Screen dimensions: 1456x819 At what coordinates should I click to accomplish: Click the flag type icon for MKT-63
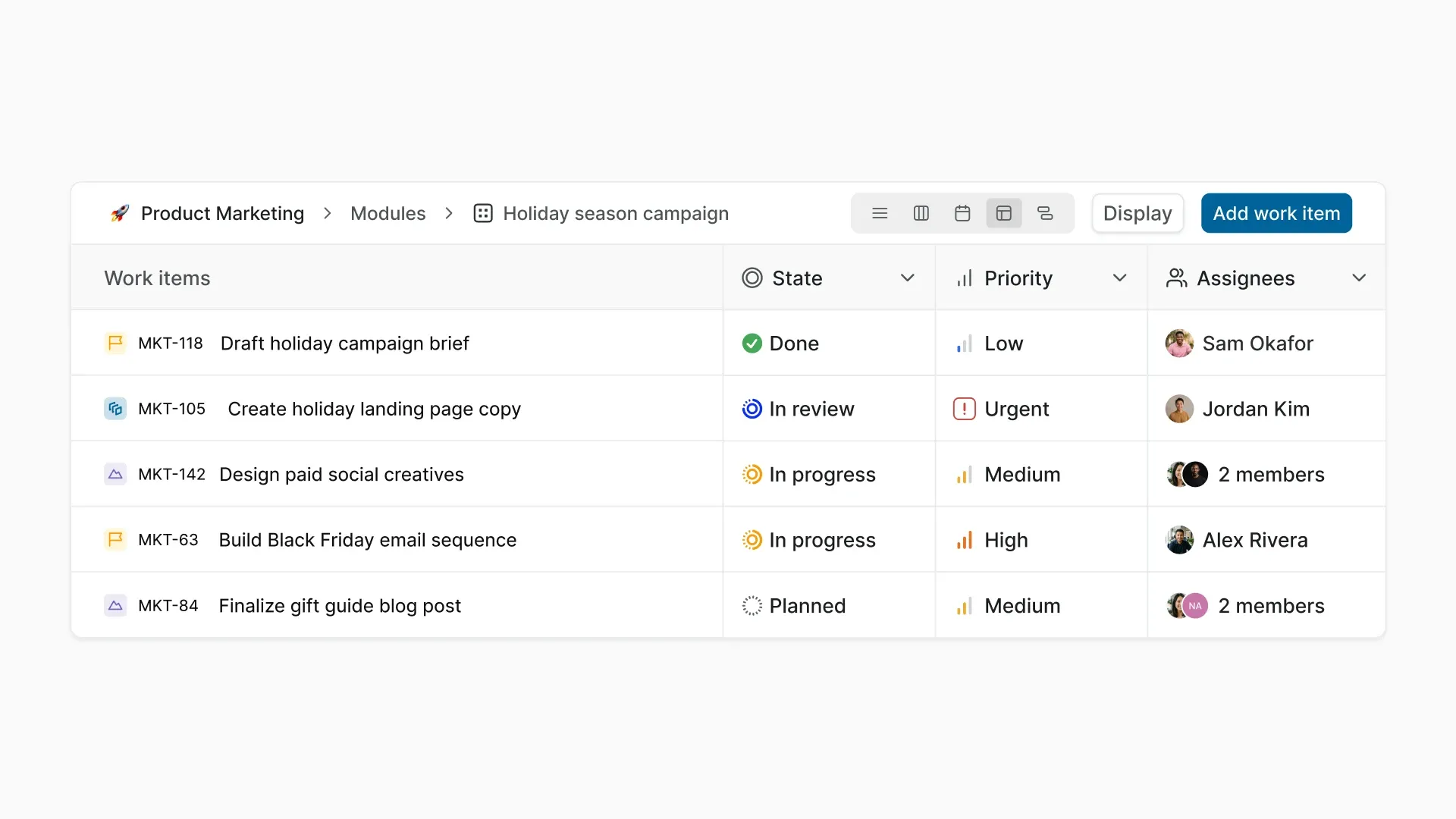[115, 540]
